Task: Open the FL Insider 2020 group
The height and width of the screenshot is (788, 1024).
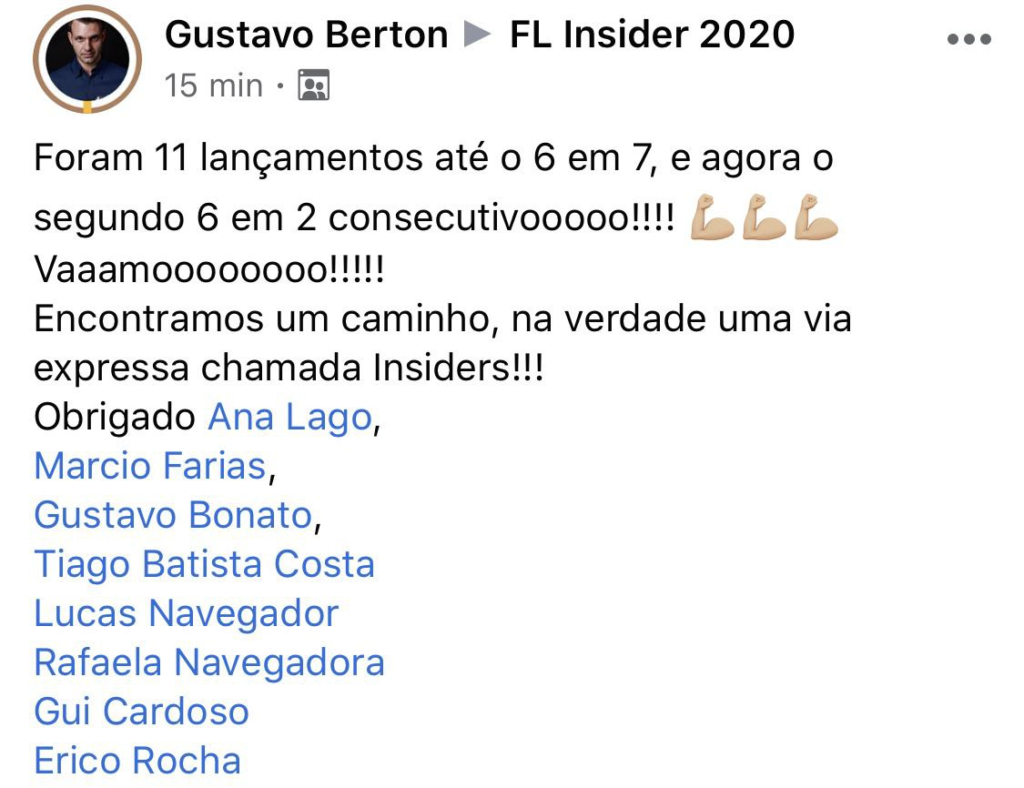Action: click(x=652, y=34)
